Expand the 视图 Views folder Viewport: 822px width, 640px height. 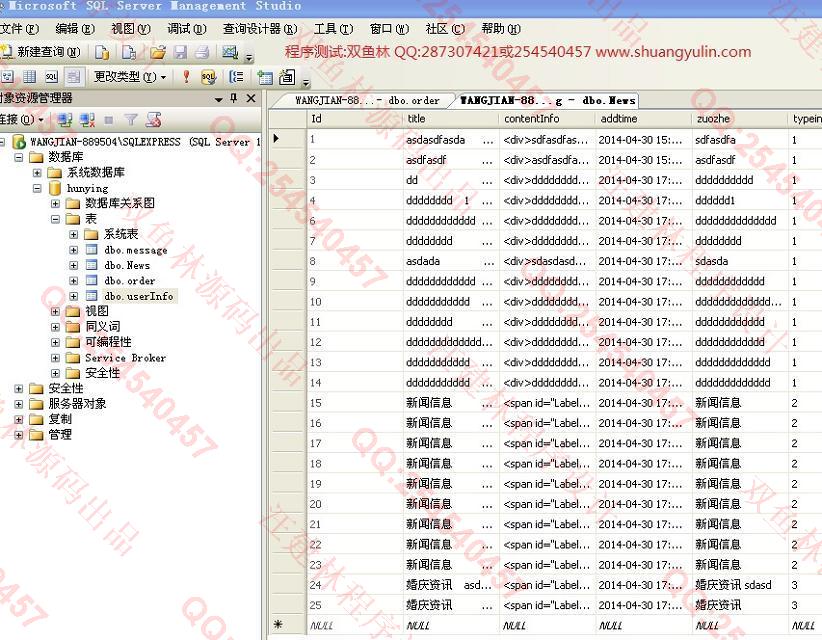point(55,311)
